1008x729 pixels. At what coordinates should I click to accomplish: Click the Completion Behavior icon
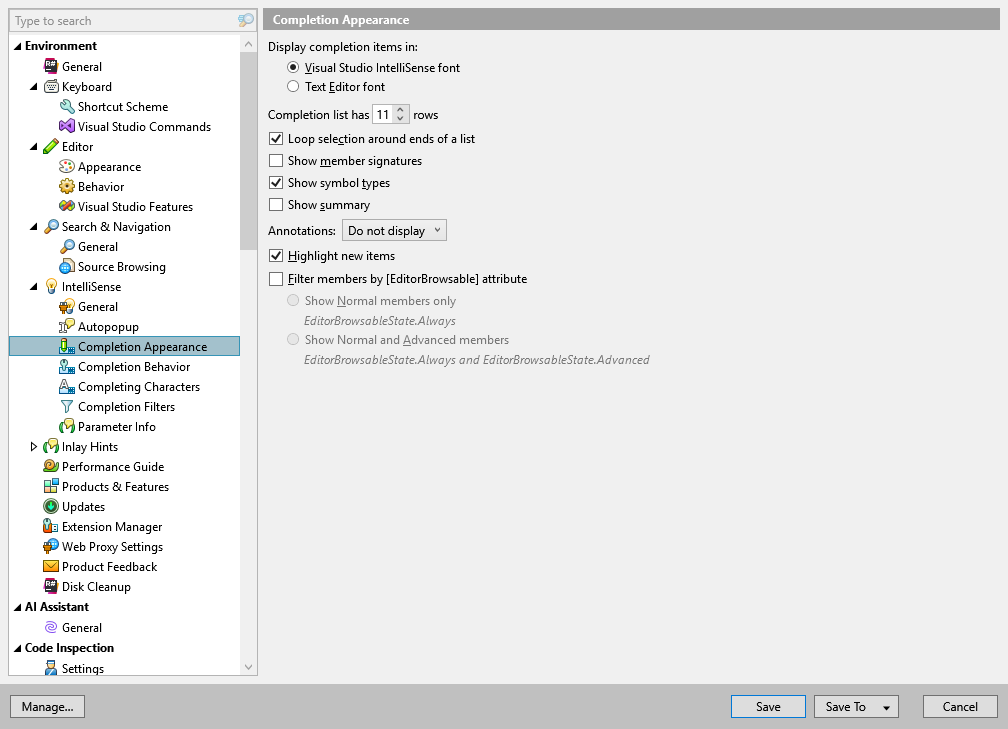67,366
